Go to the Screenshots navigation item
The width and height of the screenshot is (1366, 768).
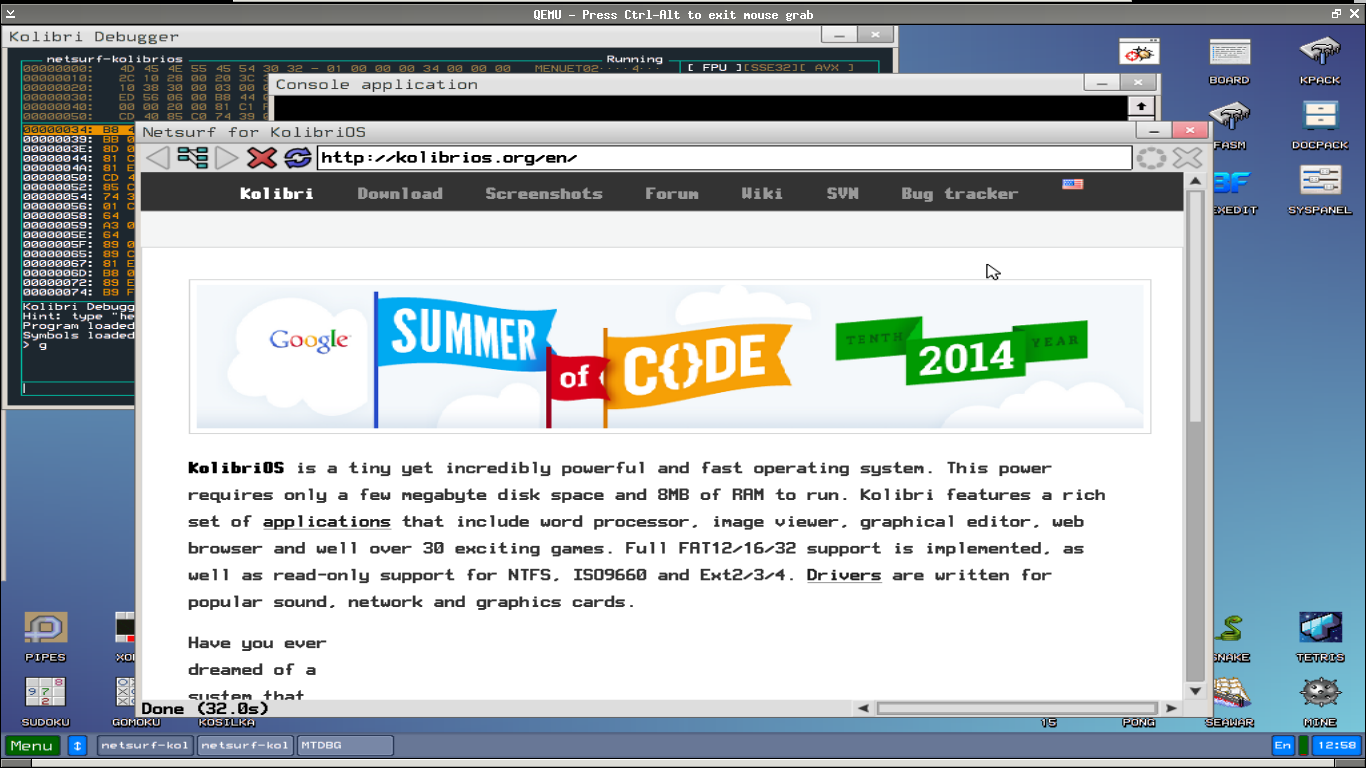(544, 193)
